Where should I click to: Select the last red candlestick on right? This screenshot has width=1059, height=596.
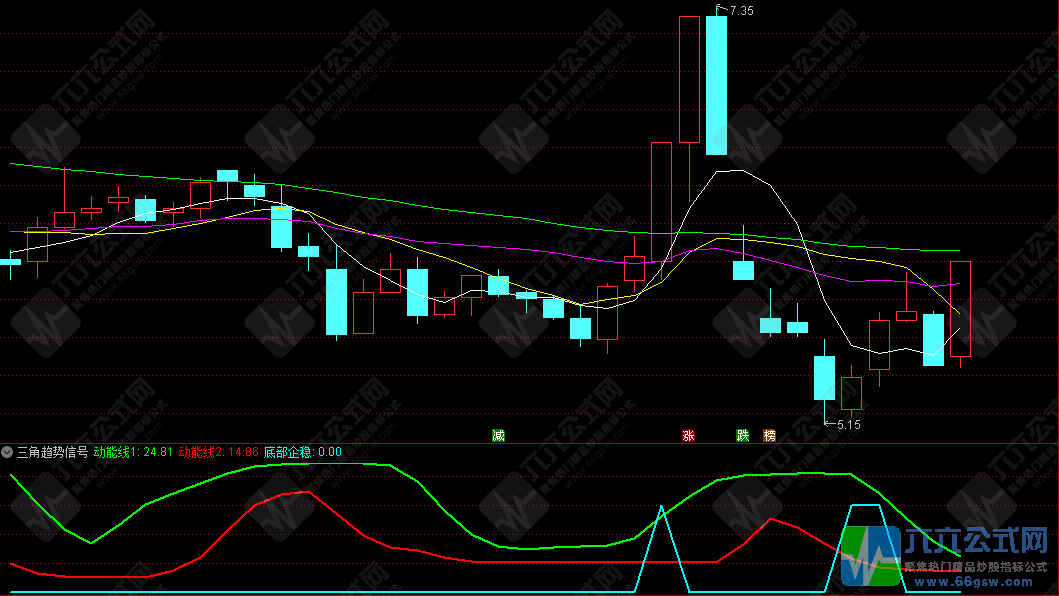coord(960,309)
